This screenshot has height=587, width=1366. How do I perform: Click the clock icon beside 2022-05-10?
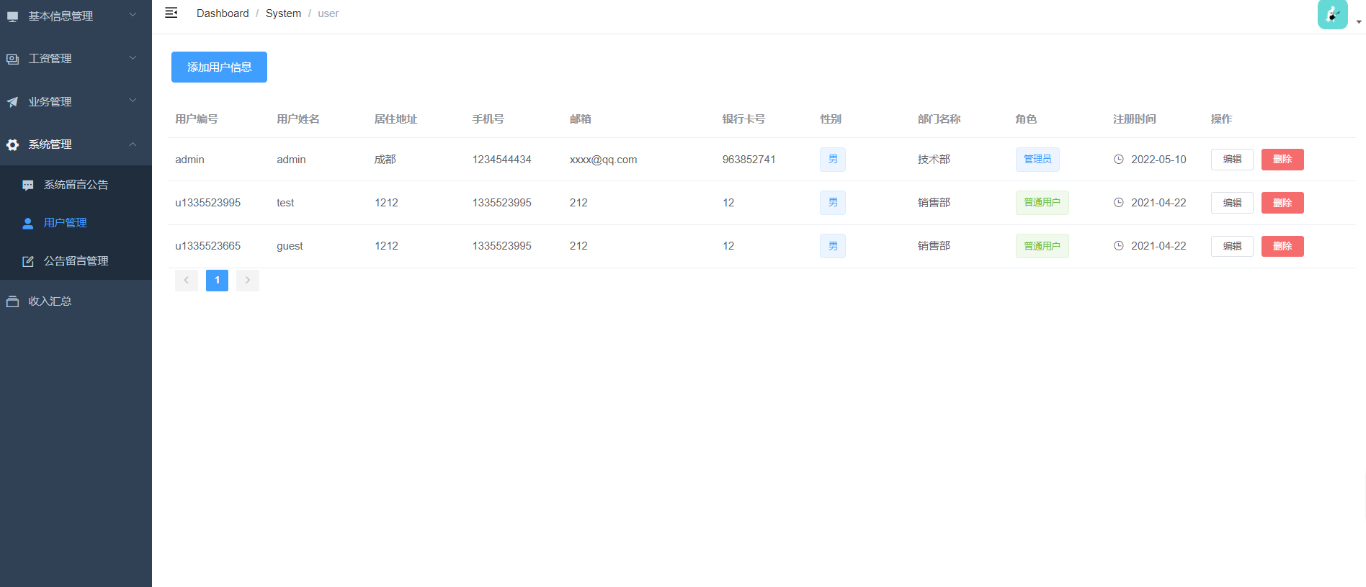tap(1119, 159)
